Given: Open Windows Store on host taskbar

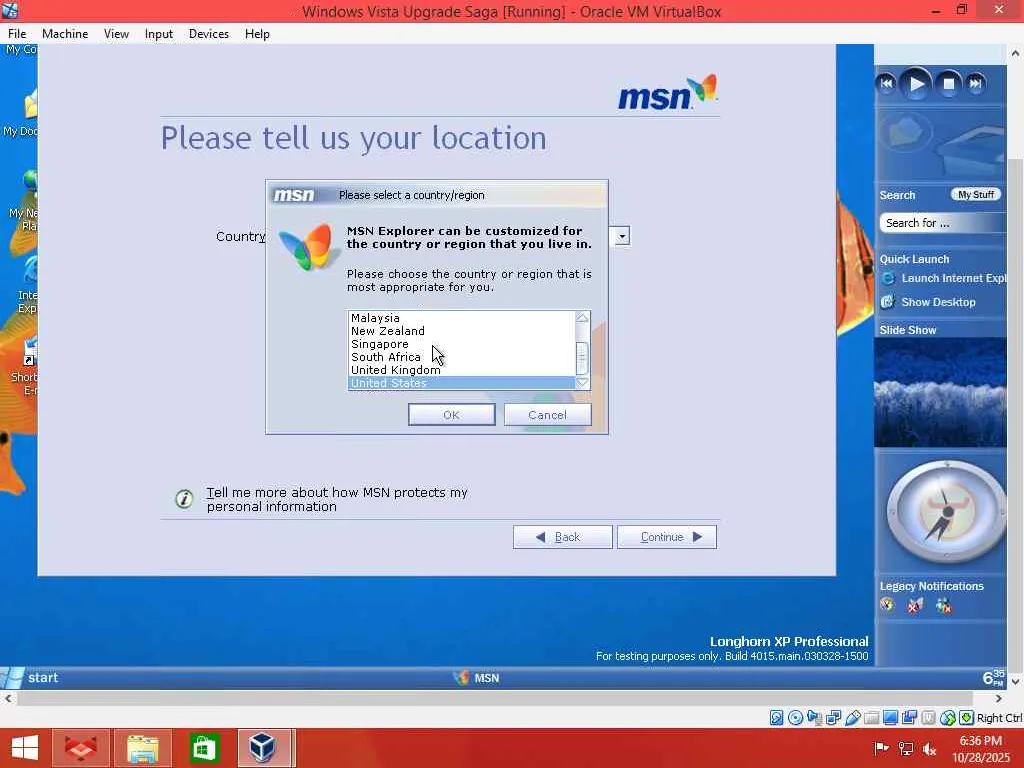Looking at the screenshot, I should 203,748.
